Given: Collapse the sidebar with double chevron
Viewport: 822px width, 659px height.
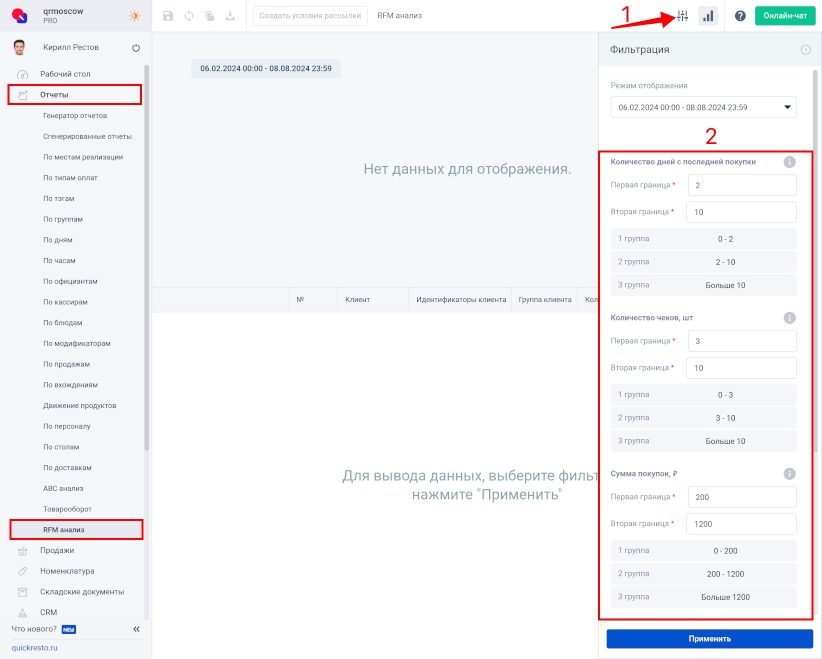Looking at the screenshot, I should 136,629.
